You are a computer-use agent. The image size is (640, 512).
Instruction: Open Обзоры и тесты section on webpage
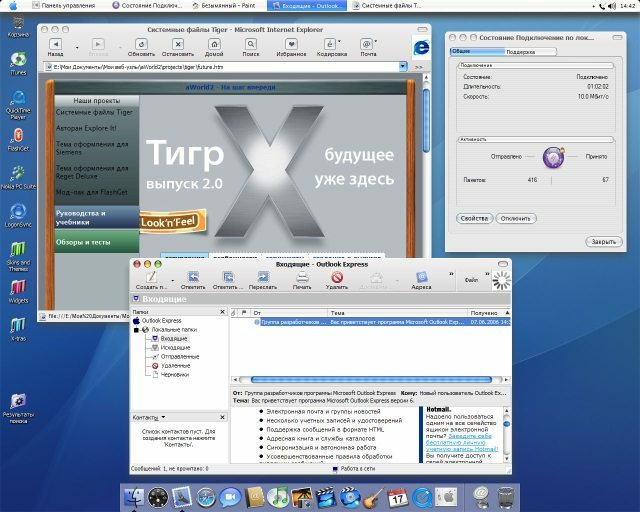click(97, 242)
